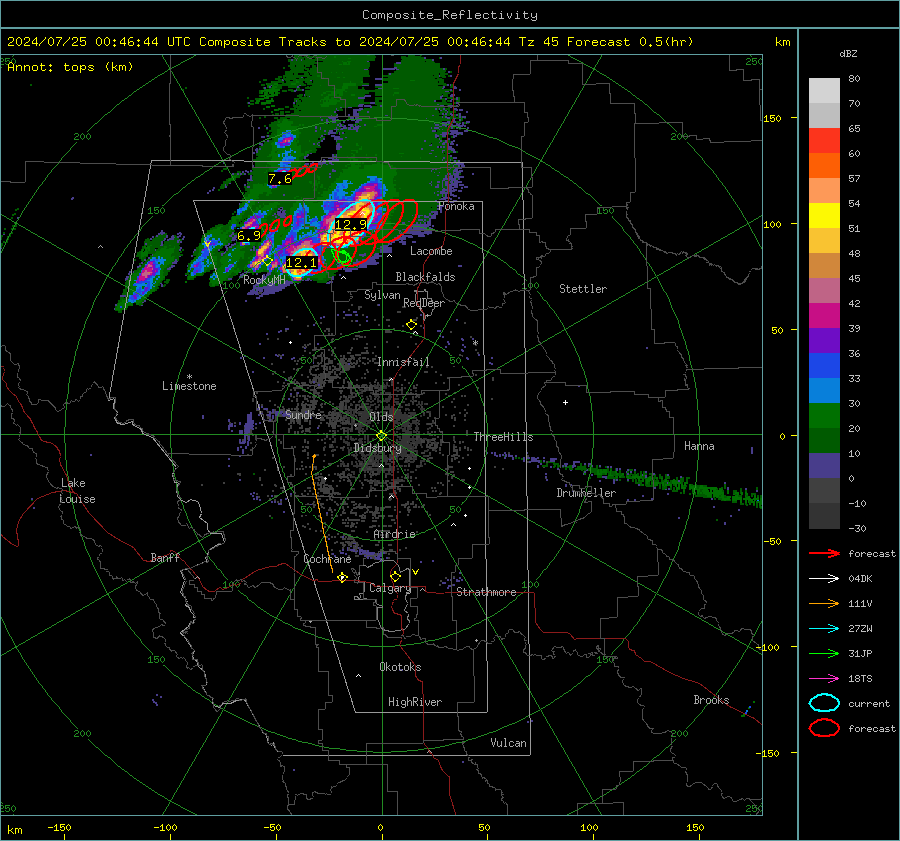
Task: Click the -30 dBZ dark gray swatch
Action: click(824, 515)
